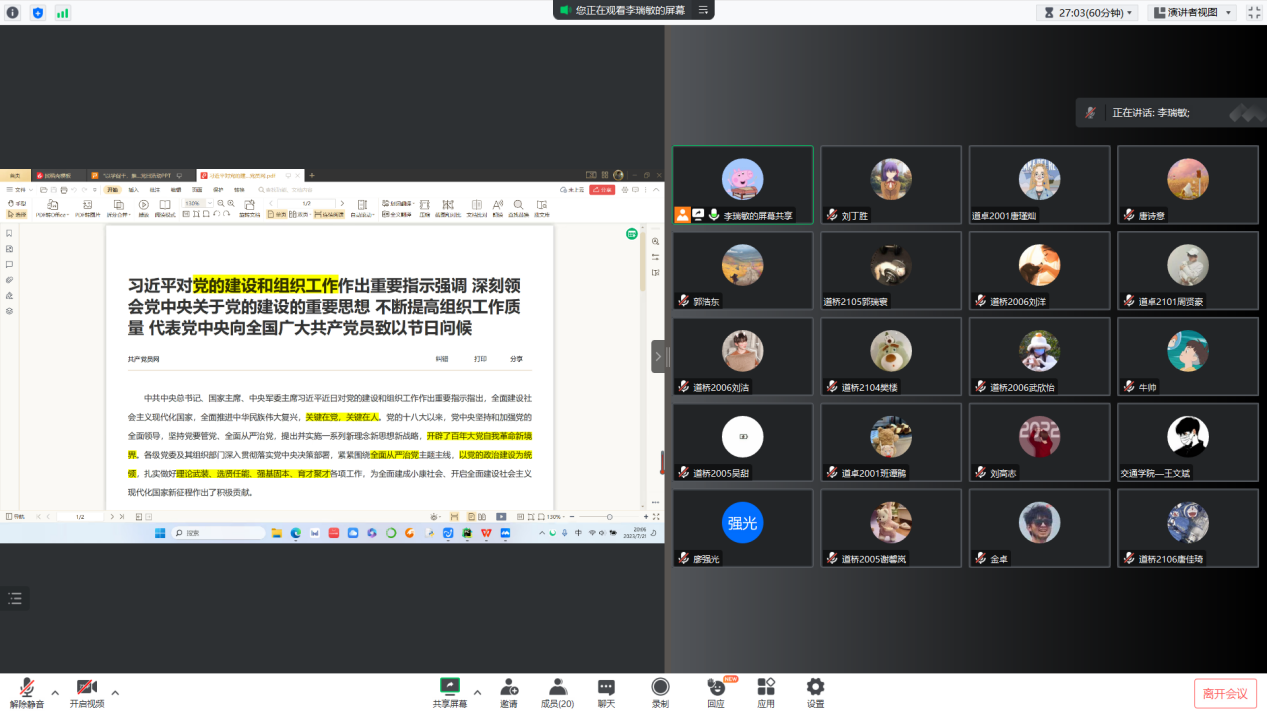Open the 成员(20) members list
The image size is (1267, 713).
[557, 689]
